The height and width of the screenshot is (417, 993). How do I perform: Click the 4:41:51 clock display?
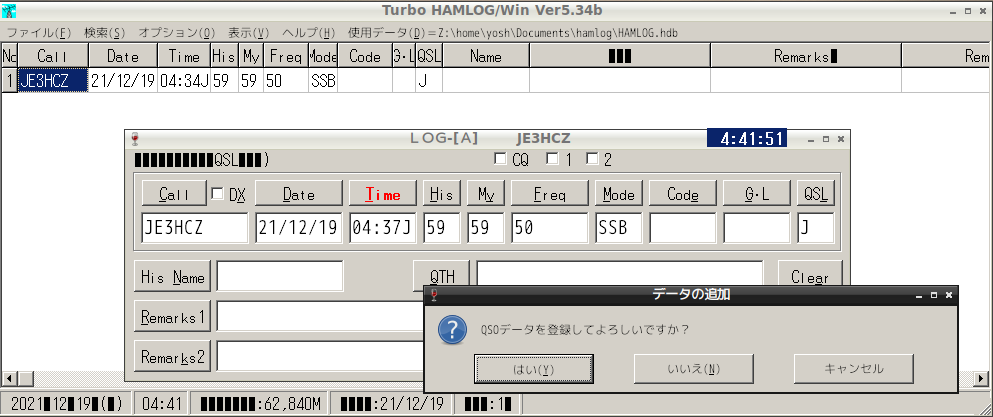(747, 139)
